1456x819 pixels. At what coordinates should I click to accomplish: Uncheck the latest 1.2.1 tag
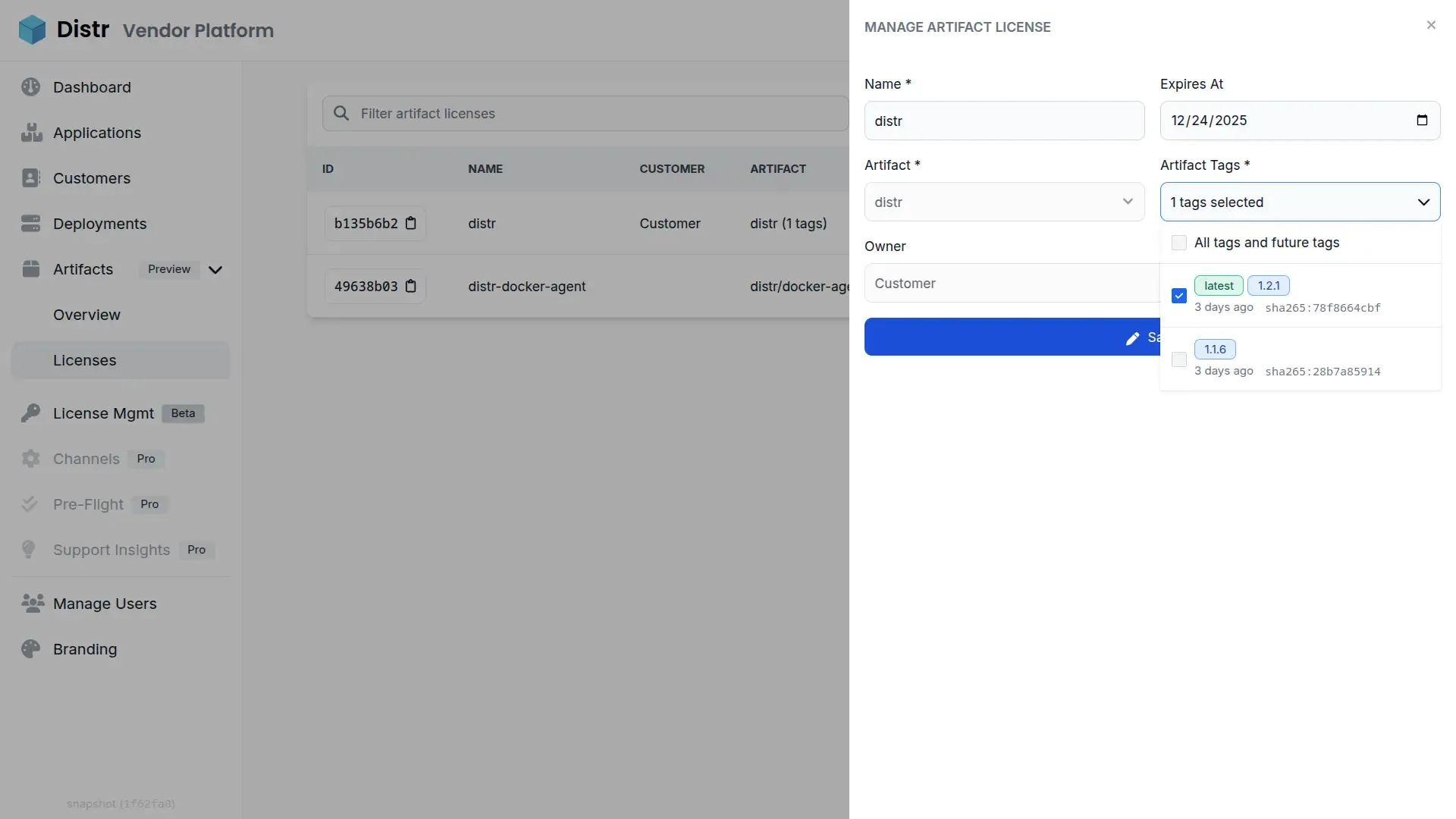coord(1179,296)
